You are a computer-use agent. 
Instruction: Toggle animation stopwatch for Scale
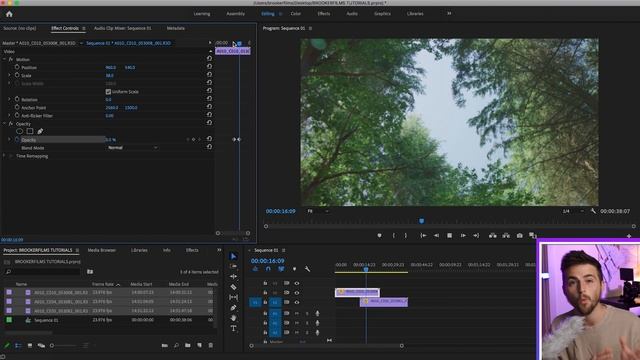click(17, 75)
